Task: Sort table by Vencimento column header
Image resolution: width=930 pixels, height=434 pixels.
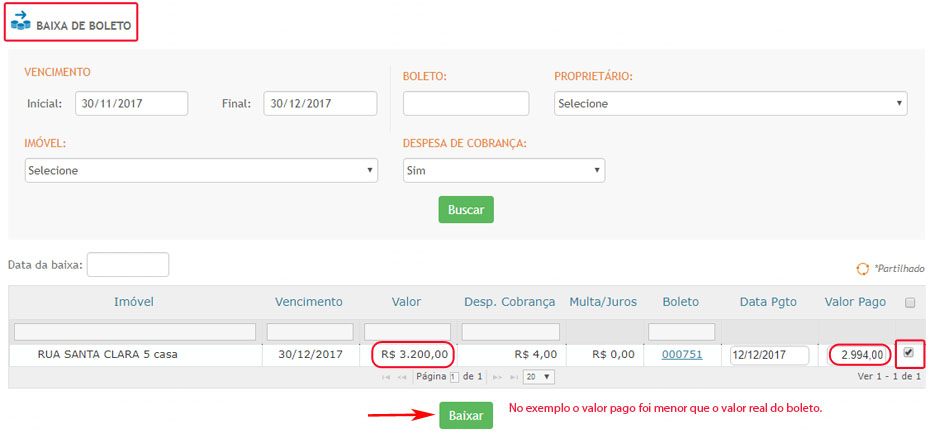Action: (x=309, y=301)
